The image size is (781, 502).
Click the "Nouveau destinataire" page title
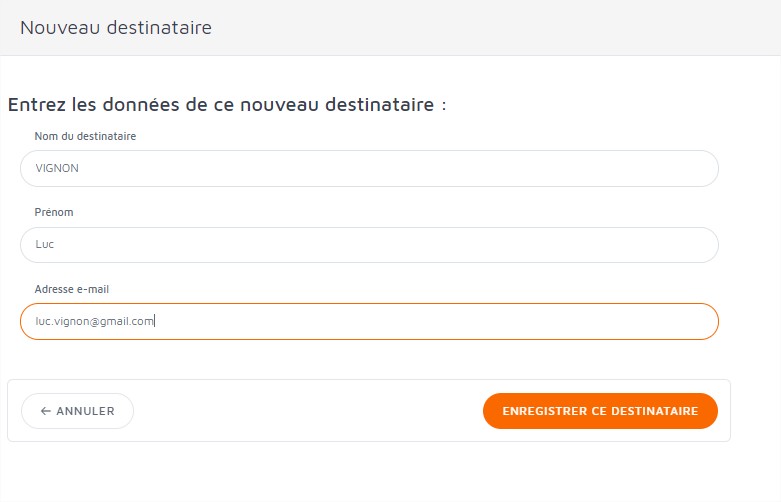coord(116,28)
